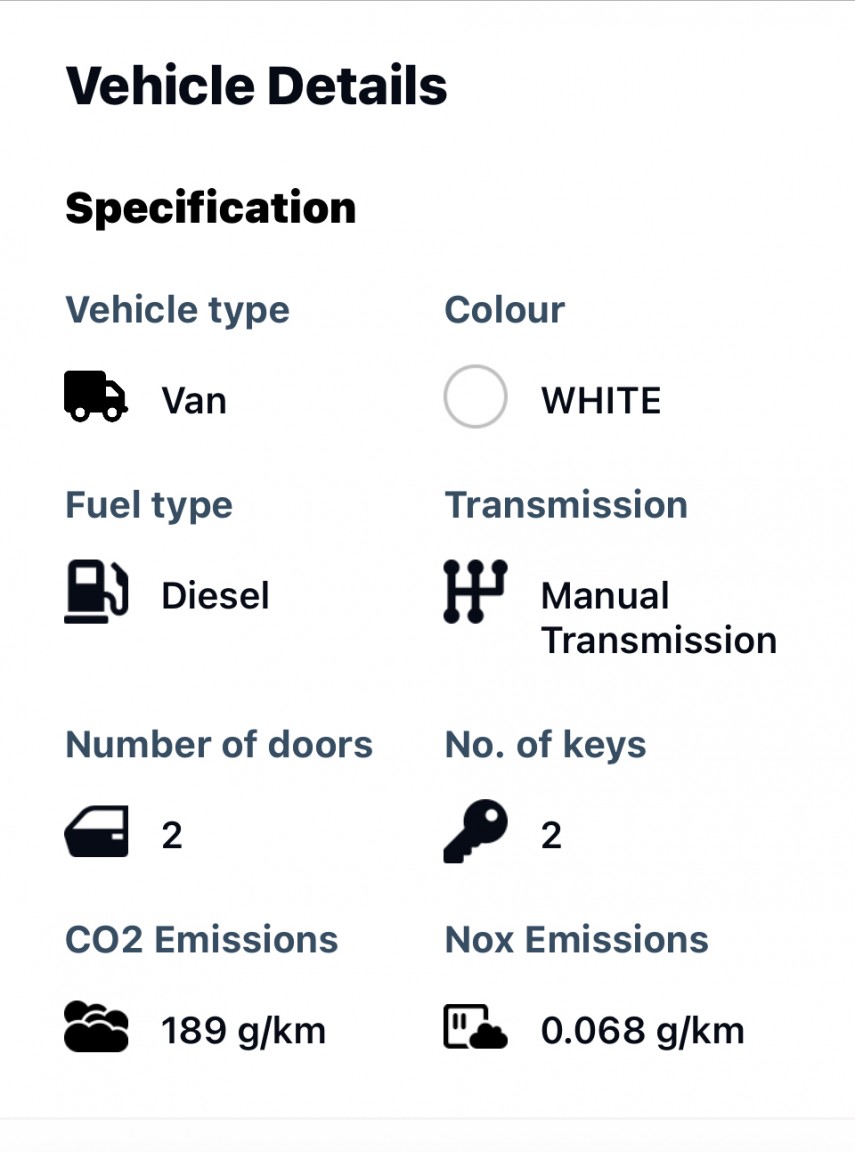The width and height of the screenshot is (855, 1152).
Task: Click the Diesel value text
Action: point(215,597)
